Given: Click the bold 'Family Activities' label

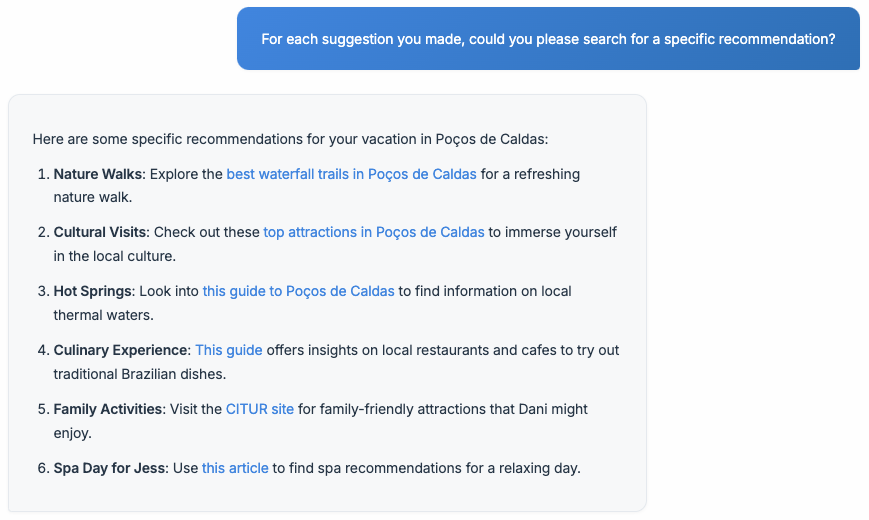Looking at the screenshot, I should pyautogui.click(x=108, y=409).
